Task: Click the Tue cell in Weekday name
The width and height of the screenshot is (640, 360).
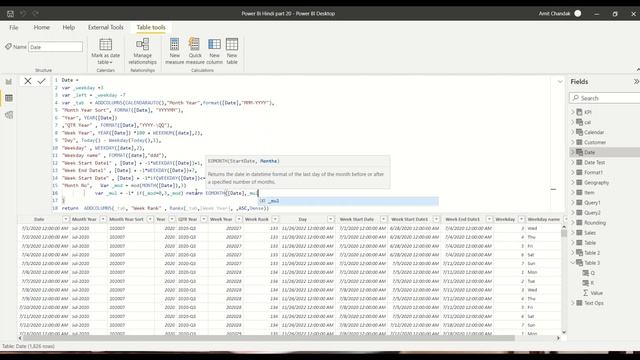Action: 531,281
